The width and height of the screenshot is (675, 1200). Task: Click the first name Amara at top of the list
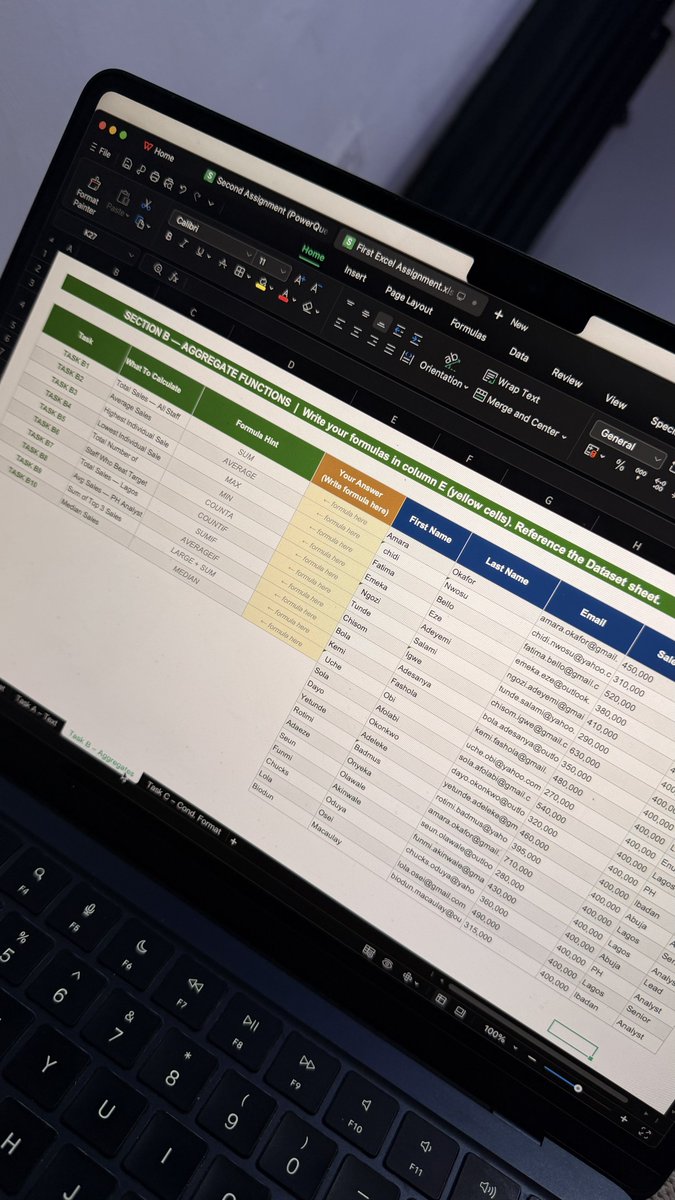click(398, 540)
